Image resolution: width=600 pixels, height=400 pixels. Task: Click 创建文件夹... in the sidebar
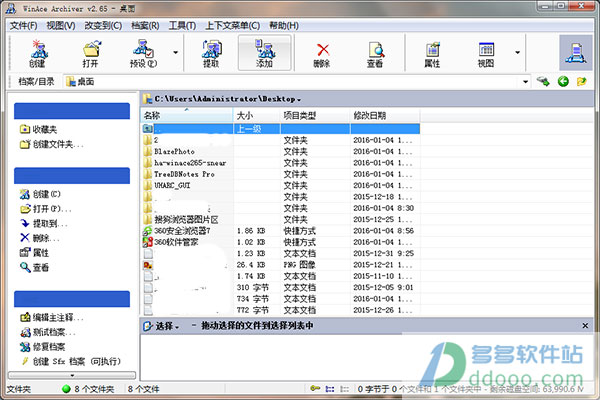pyautogui.click(x=52, y=144)
